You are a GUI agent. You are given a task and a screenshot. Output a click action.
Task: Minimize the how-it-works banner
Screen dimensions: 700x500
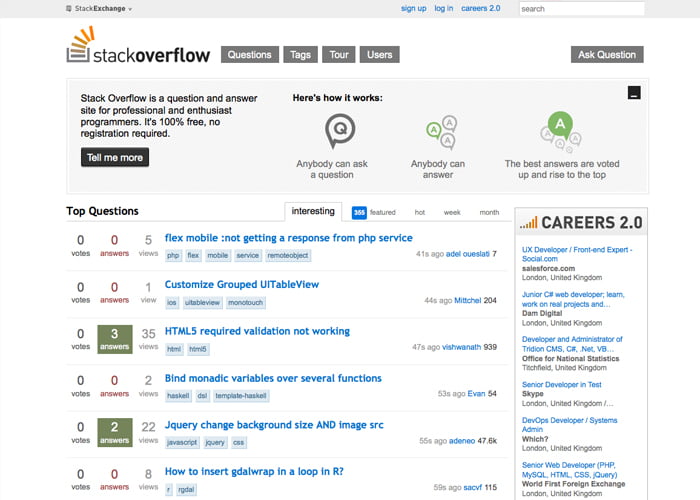pyautogui.click(x=634, y=92)
